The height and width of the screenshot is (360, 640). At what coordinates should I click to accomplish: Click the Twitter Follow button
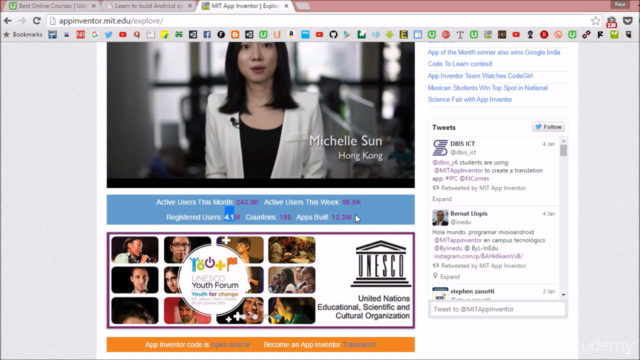pos(548,127)
